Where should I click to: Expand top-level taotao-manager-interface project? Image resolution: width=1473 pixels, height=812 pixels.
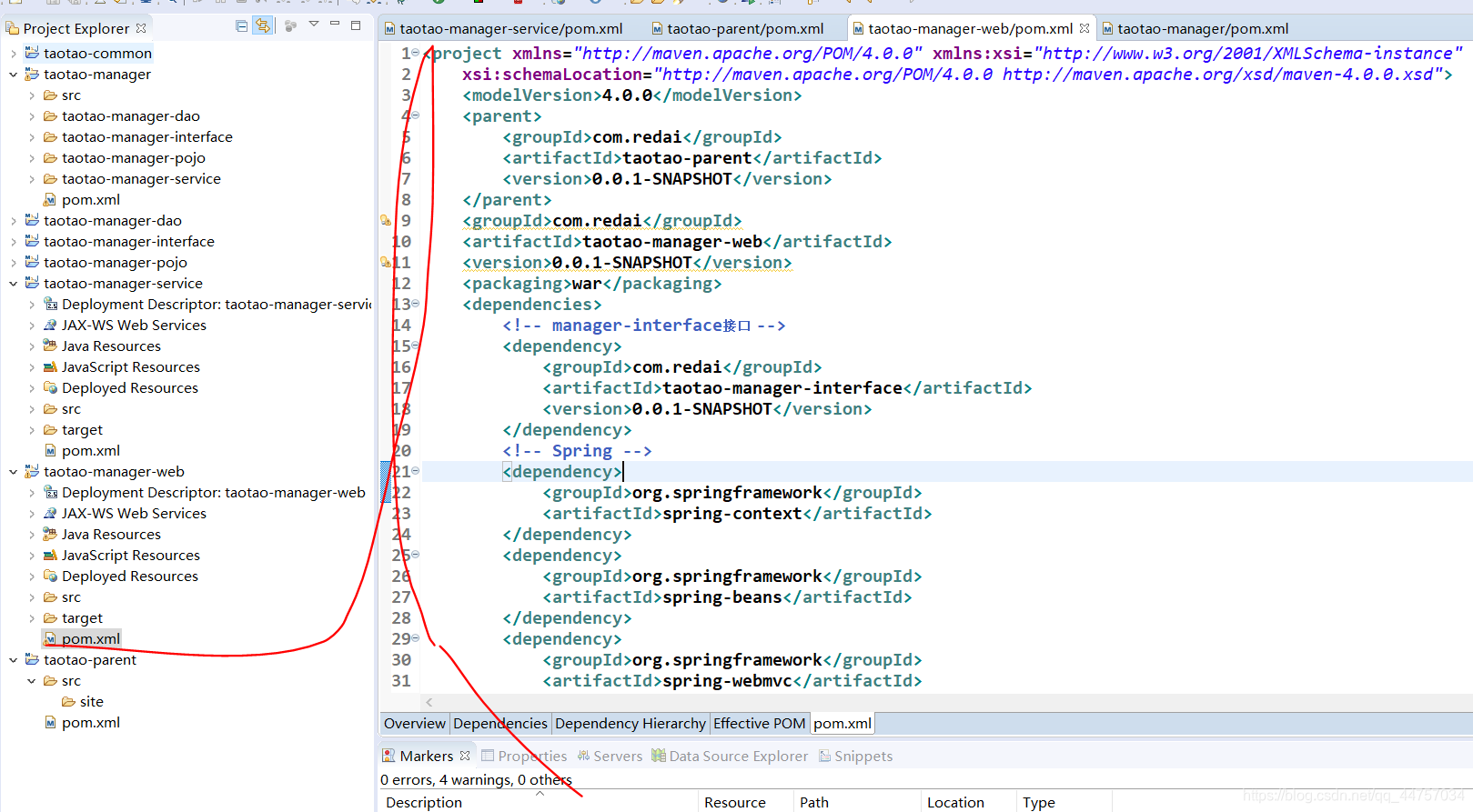pyautogui.click(x=14, y=242)
